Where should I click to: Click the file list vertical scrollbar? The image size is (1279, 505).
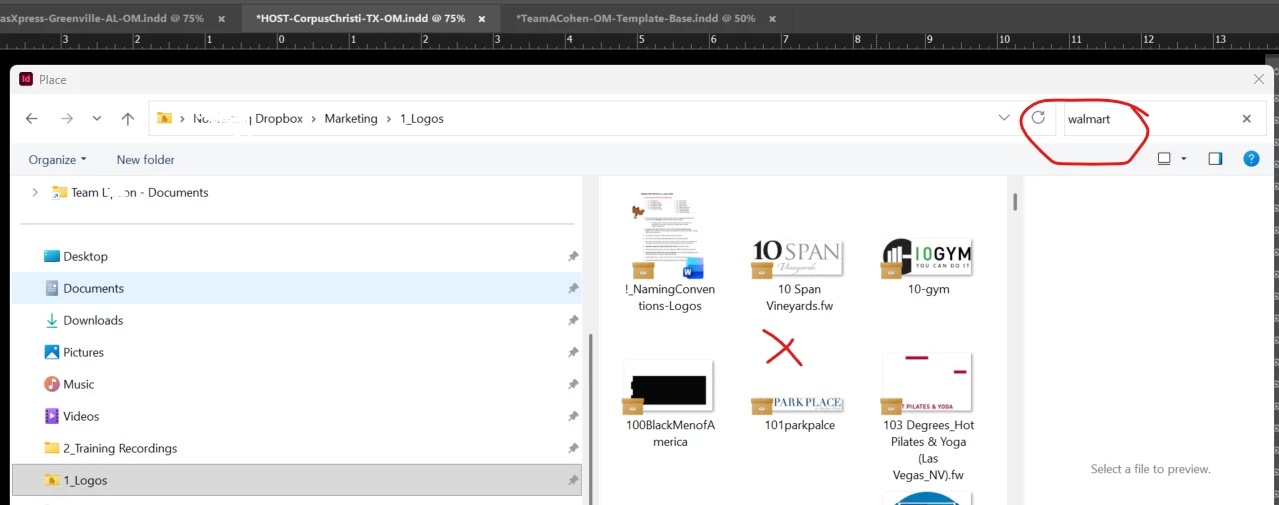click(1015, 202)
